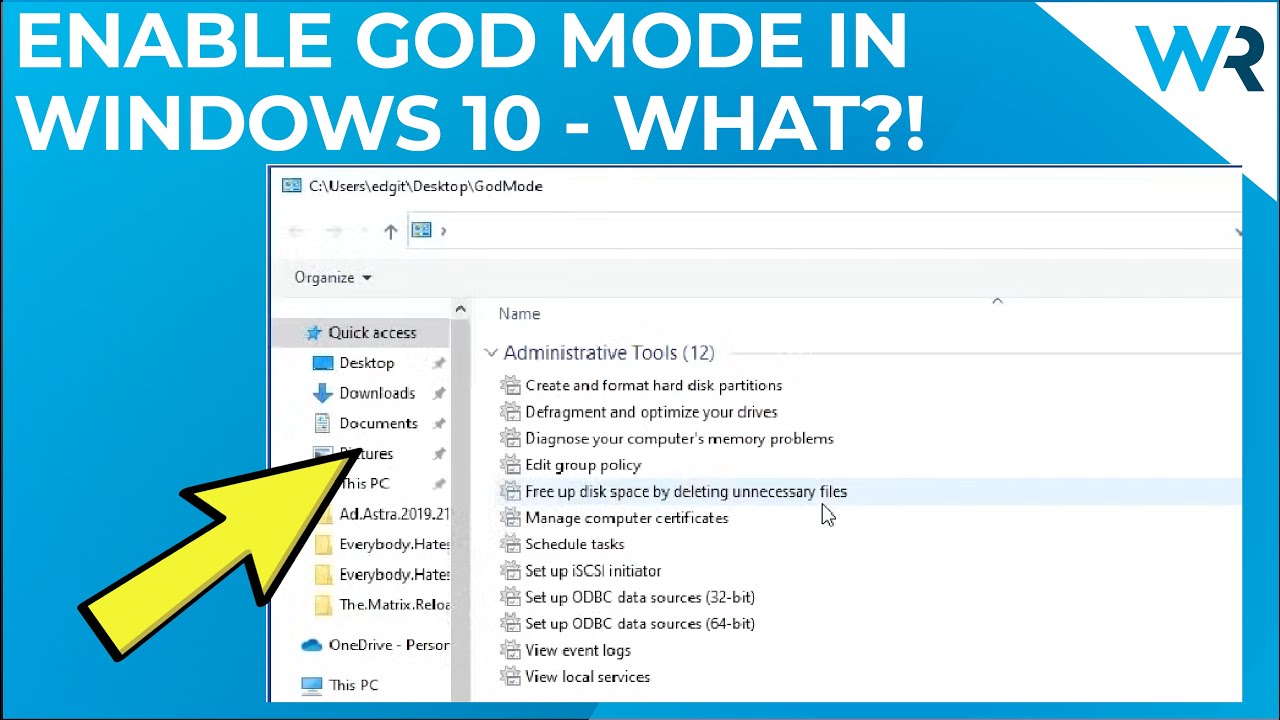The width and height of the screenshot is (1280, 720).
Task: Click the OneDrive cloud icon
Action: 312,645
